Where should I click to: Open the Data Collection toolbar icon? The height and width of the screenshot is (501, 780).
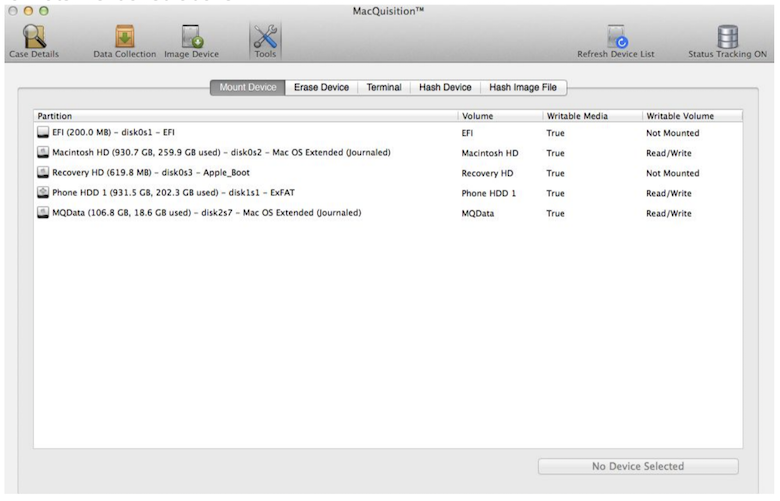(x=124, y=37)
